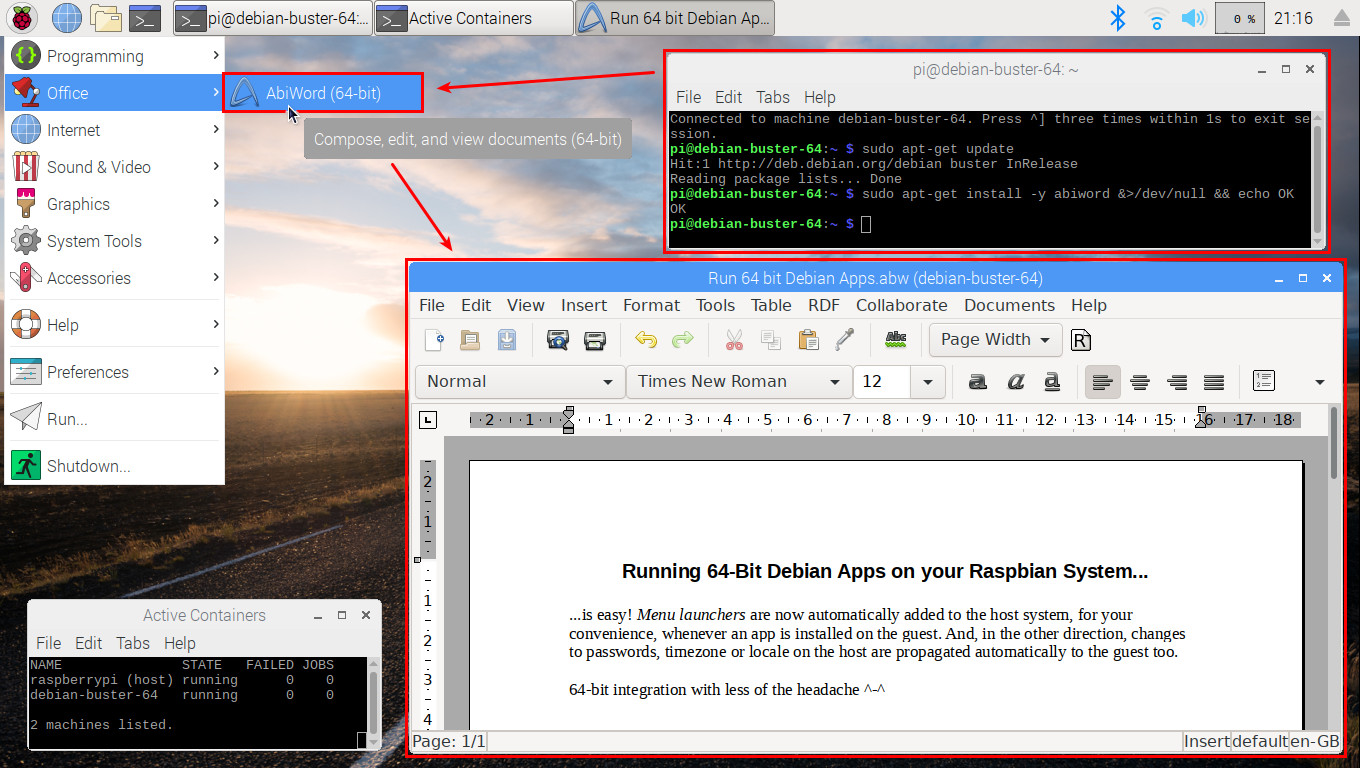Run the spell check Abc icon
The height and width of the screenshot is (768, 1360).
896,340
